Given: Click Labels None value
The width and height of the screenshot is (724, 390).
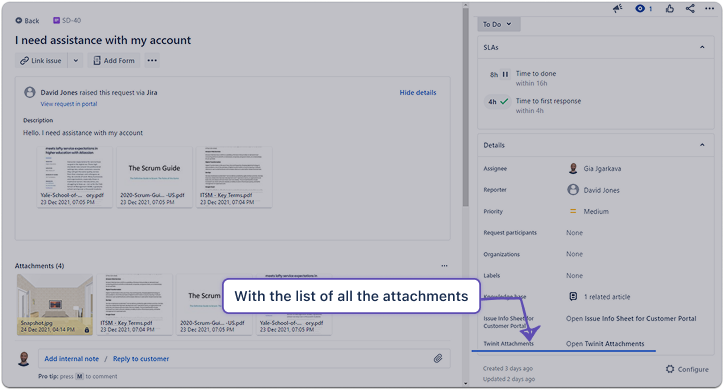Looking at the screenshot, I should click(574, 276).
